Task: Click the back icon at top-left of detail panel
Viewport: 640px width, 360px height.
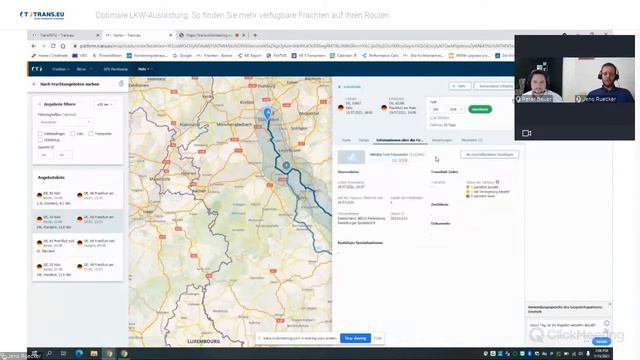Action: coord(339,87)
